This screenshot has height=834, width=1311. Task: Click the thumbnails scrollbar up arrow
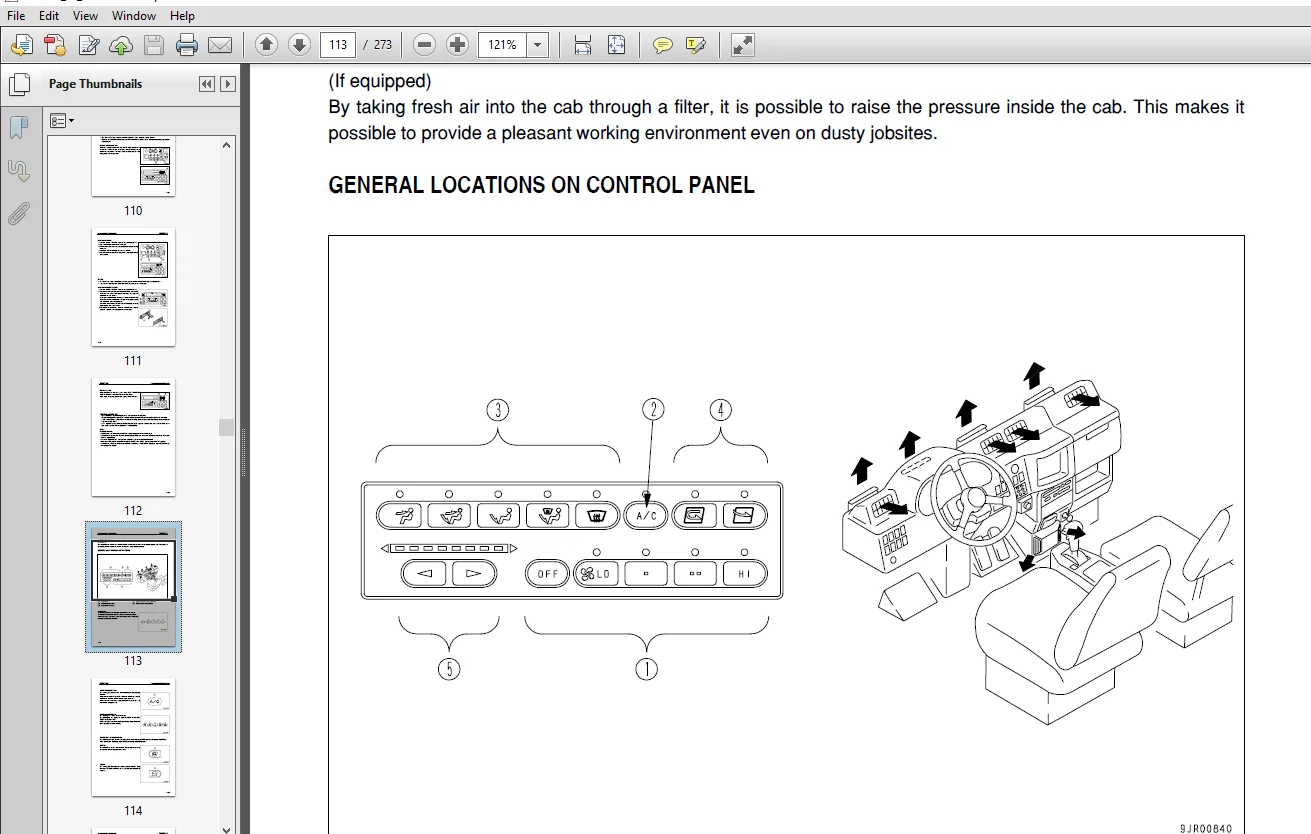tap(227, 145)
